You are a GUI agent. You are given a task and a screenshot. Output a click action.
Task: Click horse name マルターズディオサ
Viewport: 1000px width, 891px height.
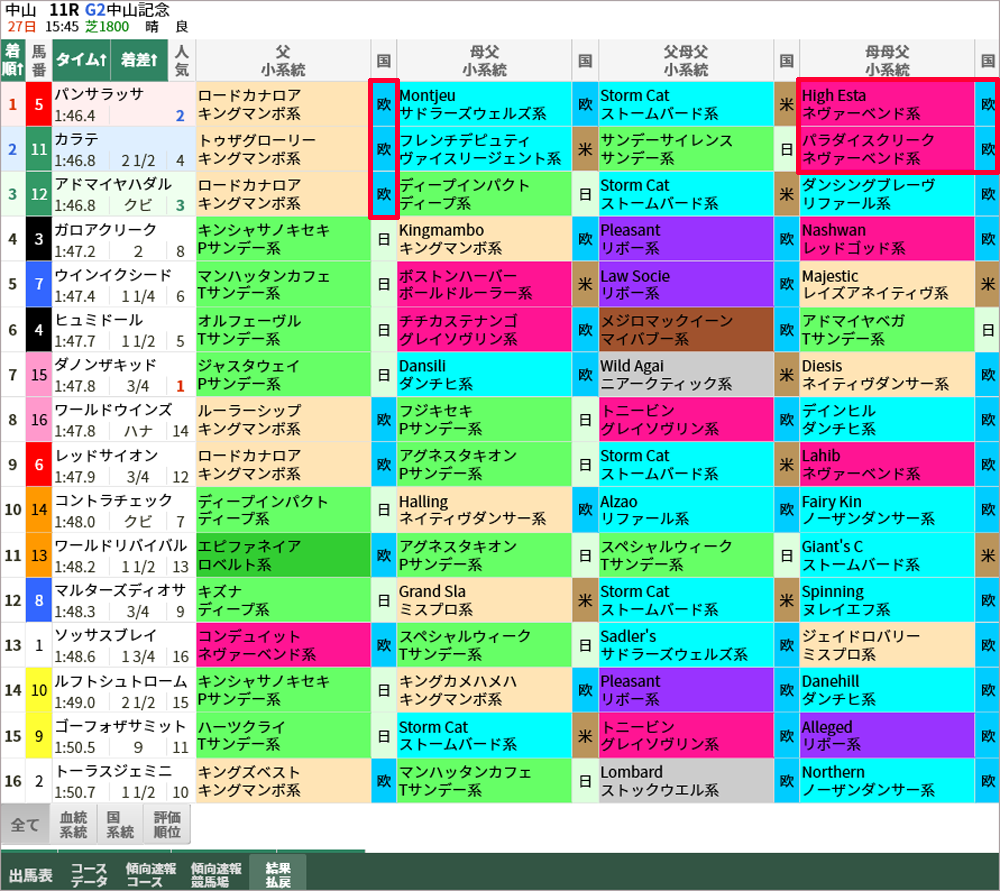click(120, 591)
